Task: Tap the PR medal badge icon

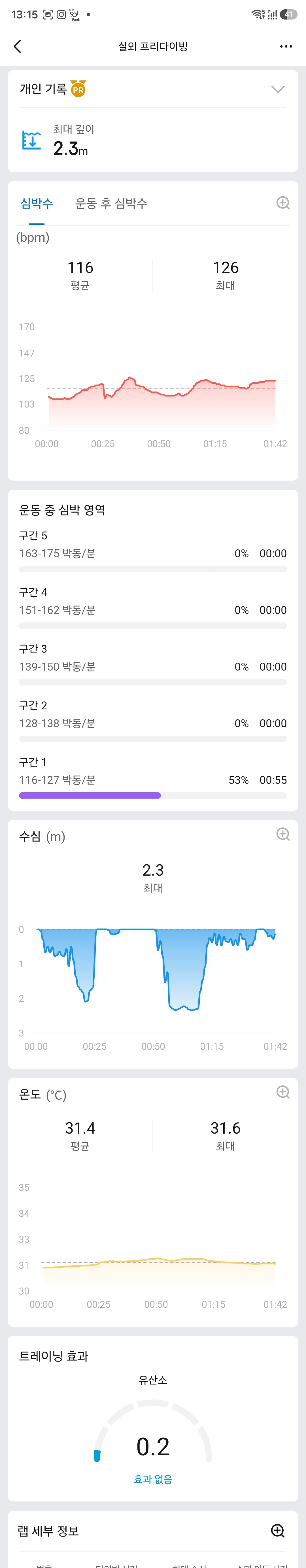Action: click(x=78, y=89)
